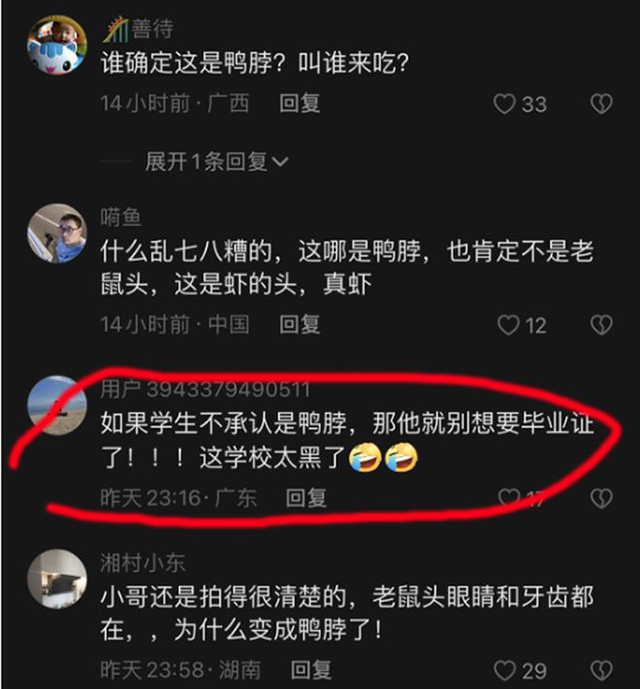
Task: Tap 回复 under 湘村小东's comment
Action: [311, 670]
